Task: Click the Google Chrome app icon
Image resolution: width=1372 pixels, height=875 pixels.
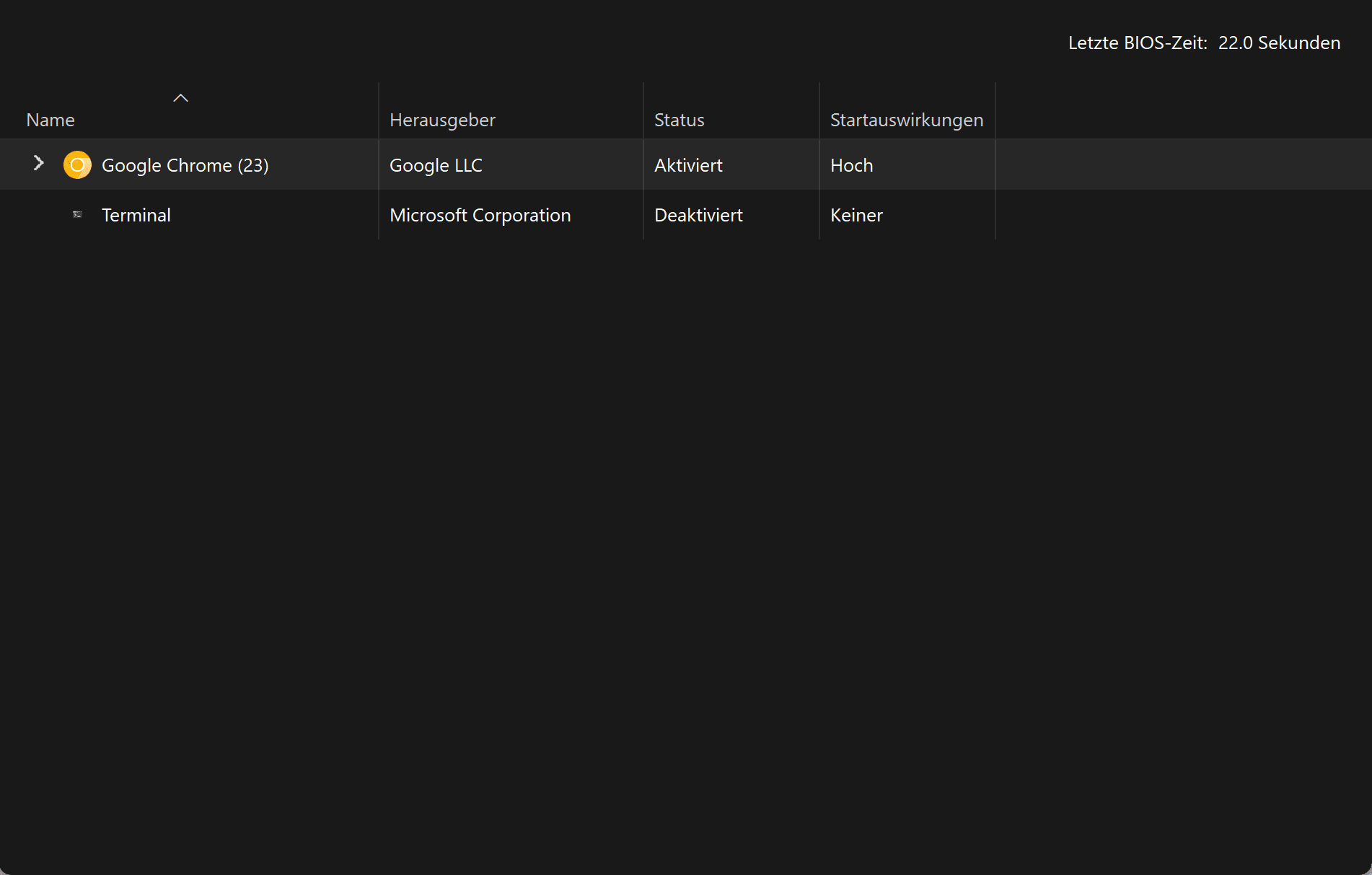Action: tap(77, 165)
